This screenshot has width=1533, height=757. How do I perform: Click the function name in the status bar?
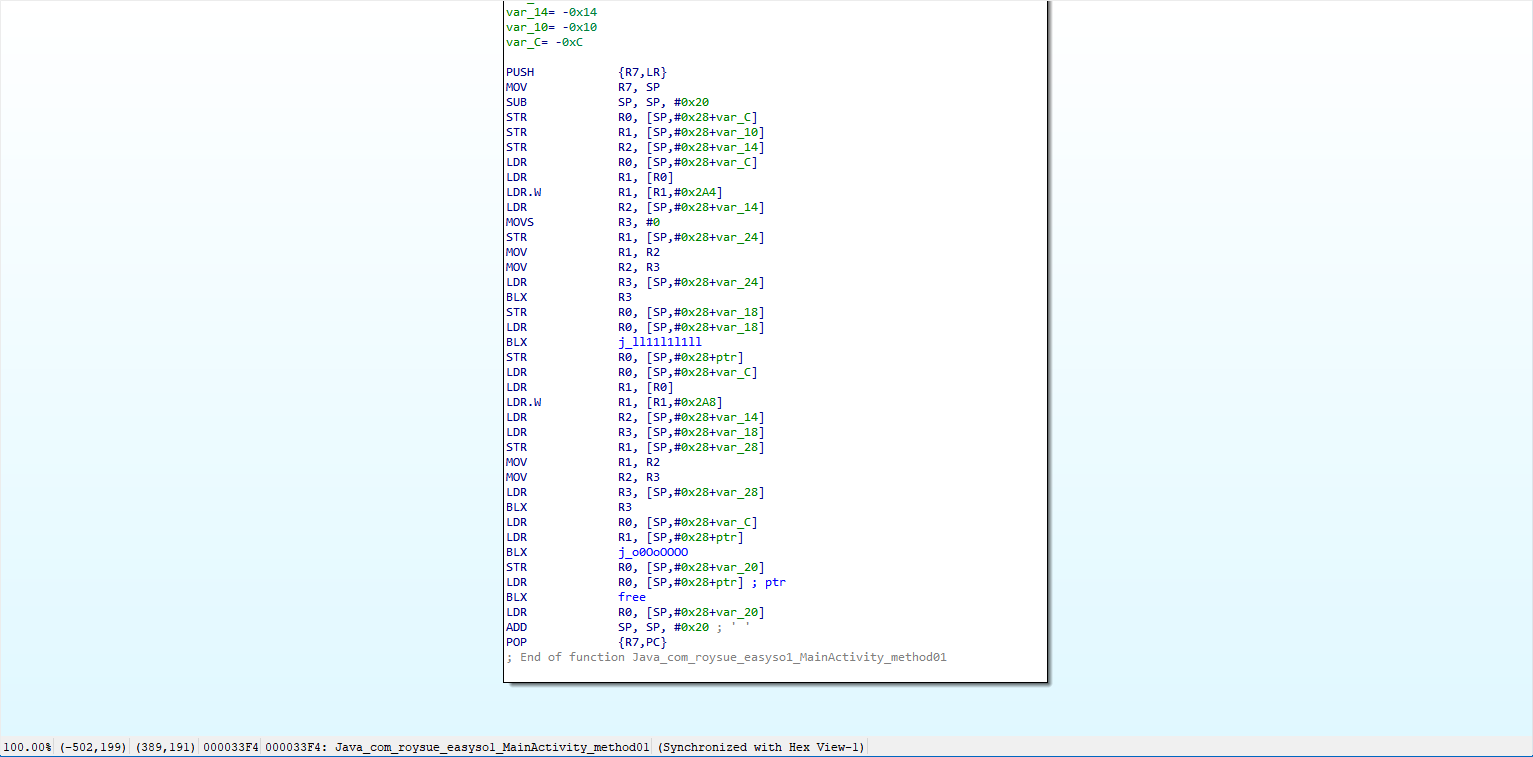pos(493,747)
